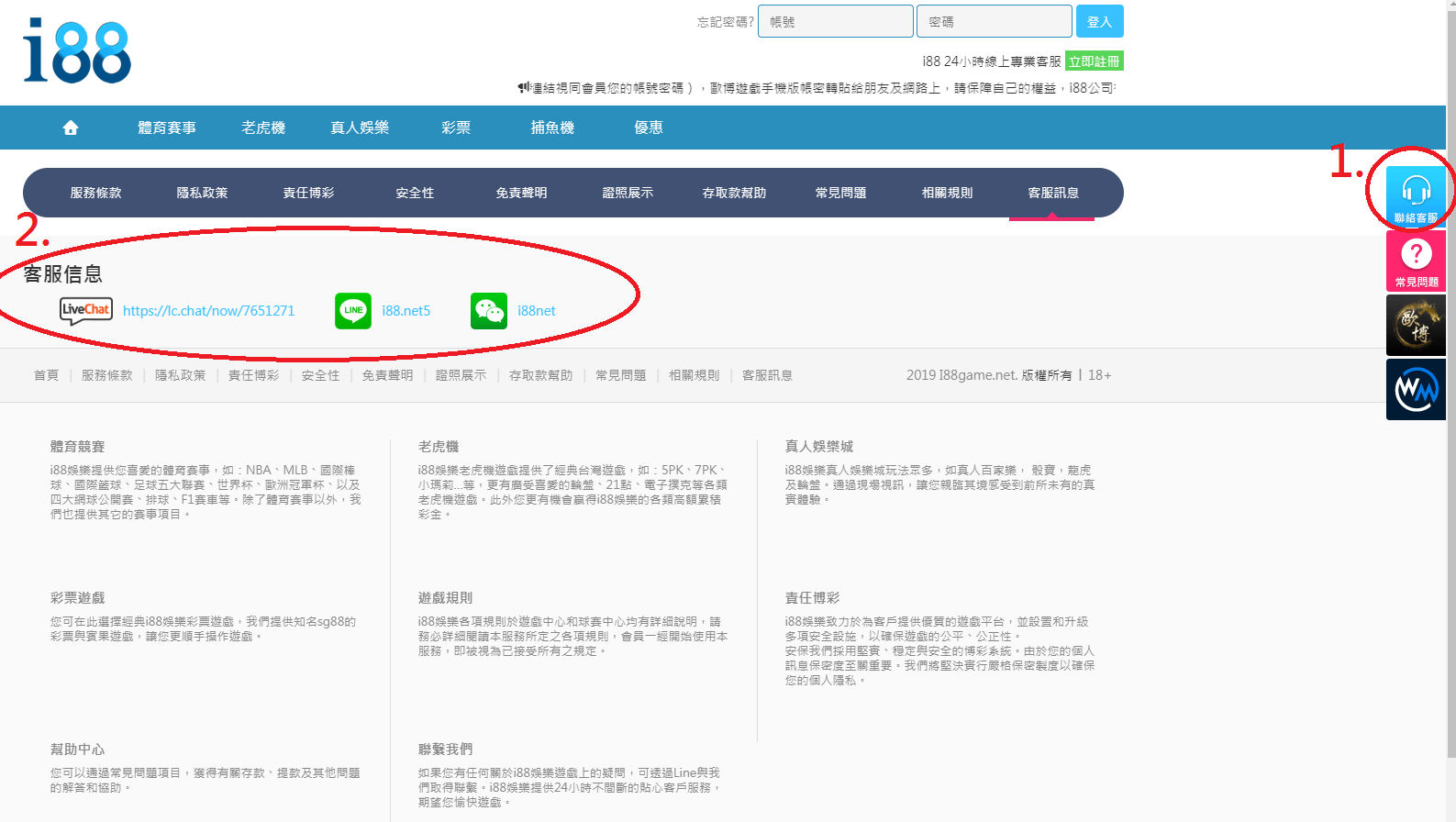Open the 捕魚機 menu
The image size is (1456, 822).
pos(552,128)
